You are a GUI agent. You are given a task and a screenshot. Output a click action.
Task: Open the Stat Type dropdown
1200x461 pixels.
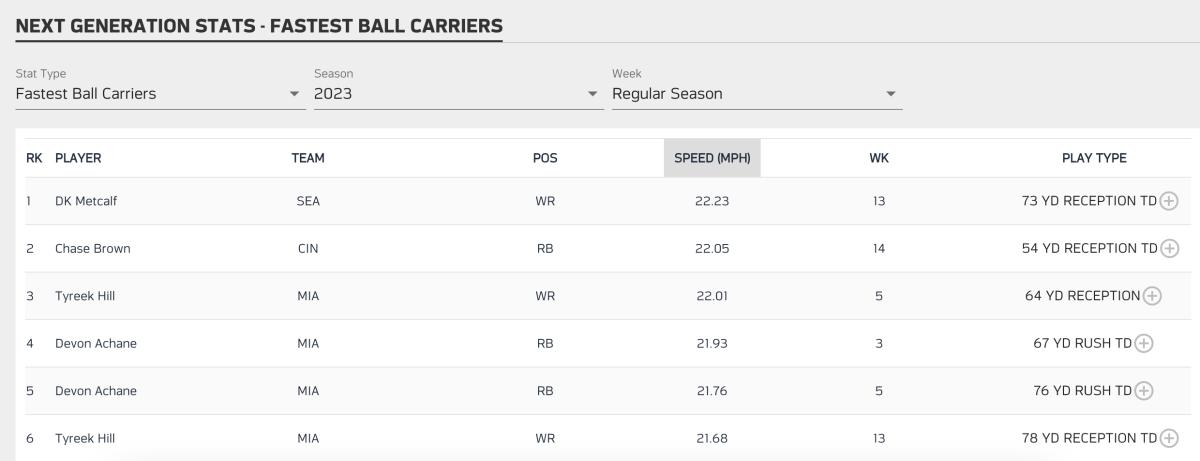click(x=158, y=94)
